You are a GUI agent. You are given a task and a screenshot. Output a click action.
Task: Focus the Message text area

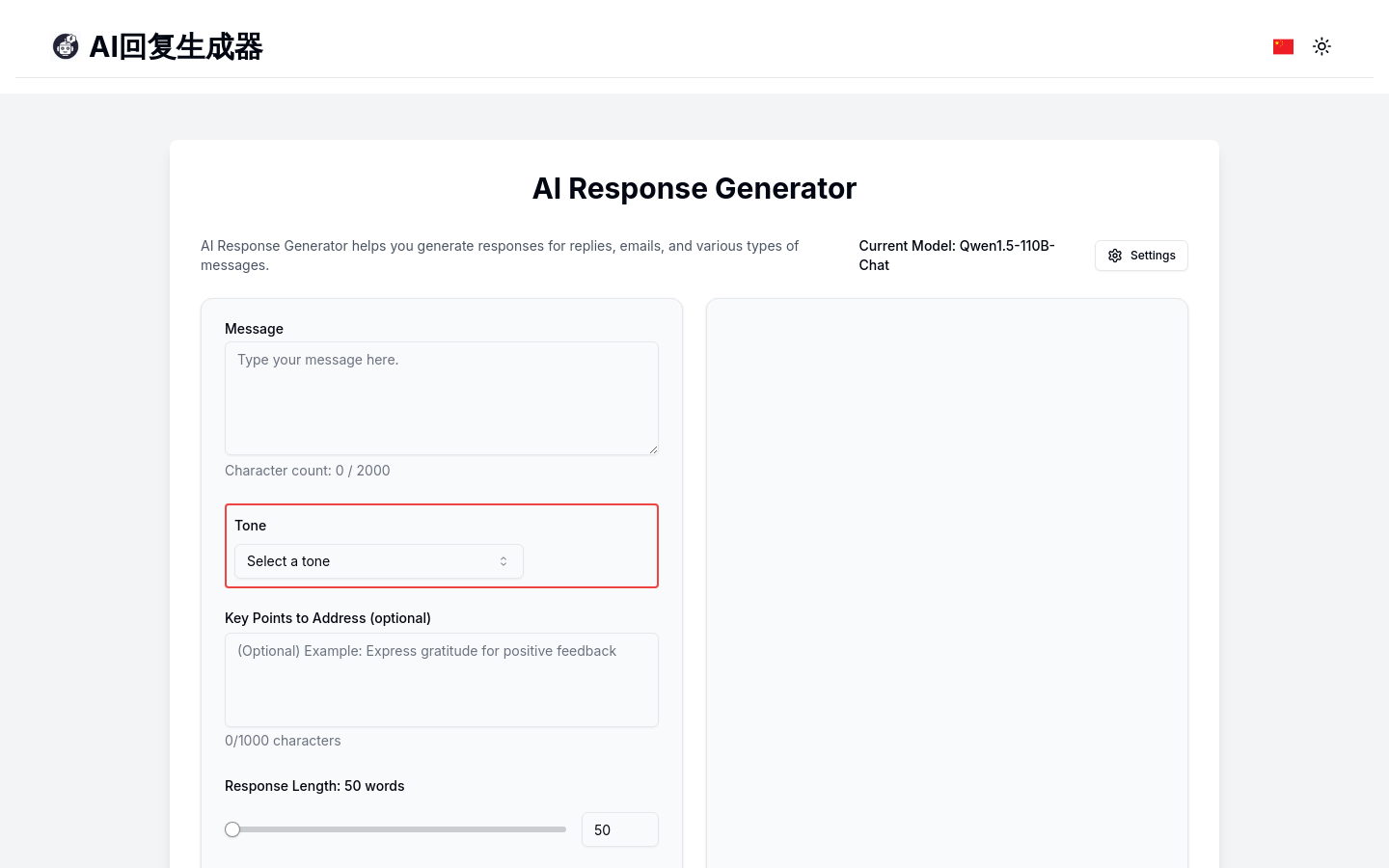pos(441,397)
